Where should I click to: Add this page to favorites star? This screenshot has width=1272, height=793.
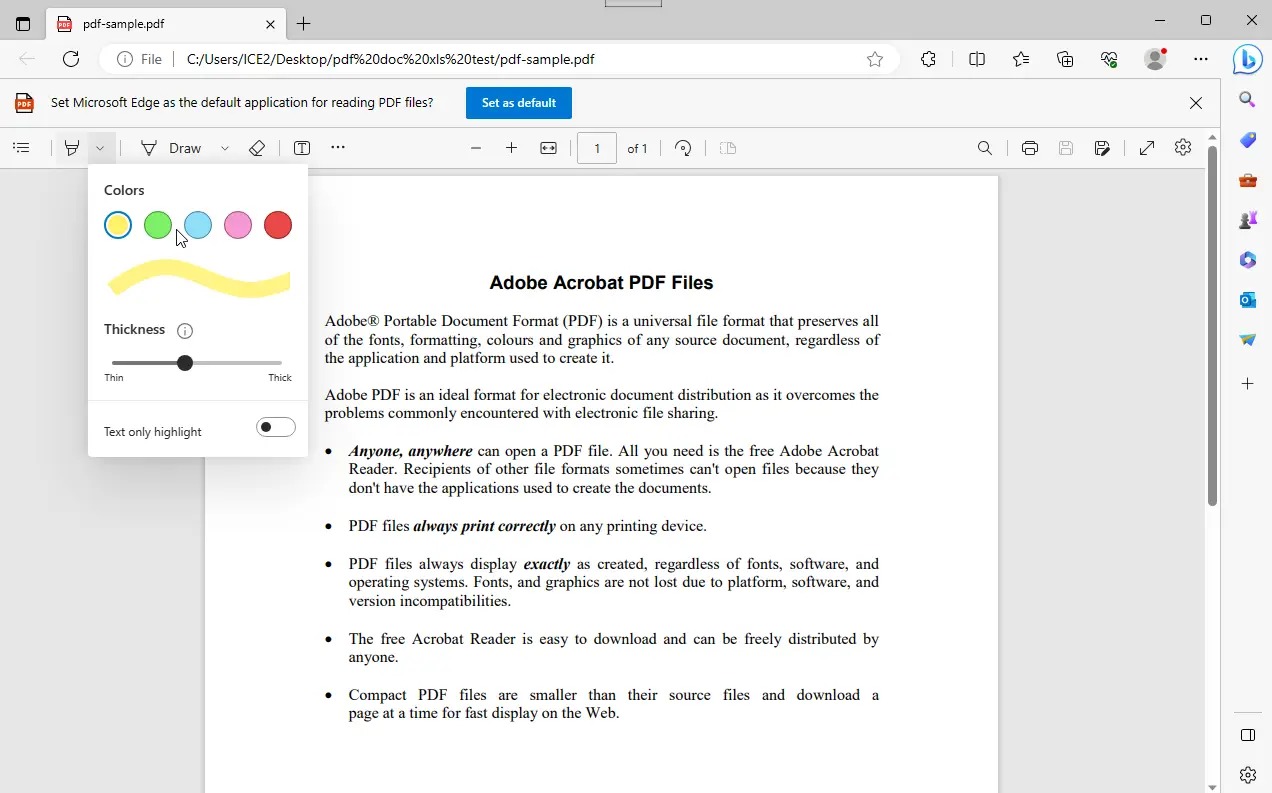click(x=875, y=59)
